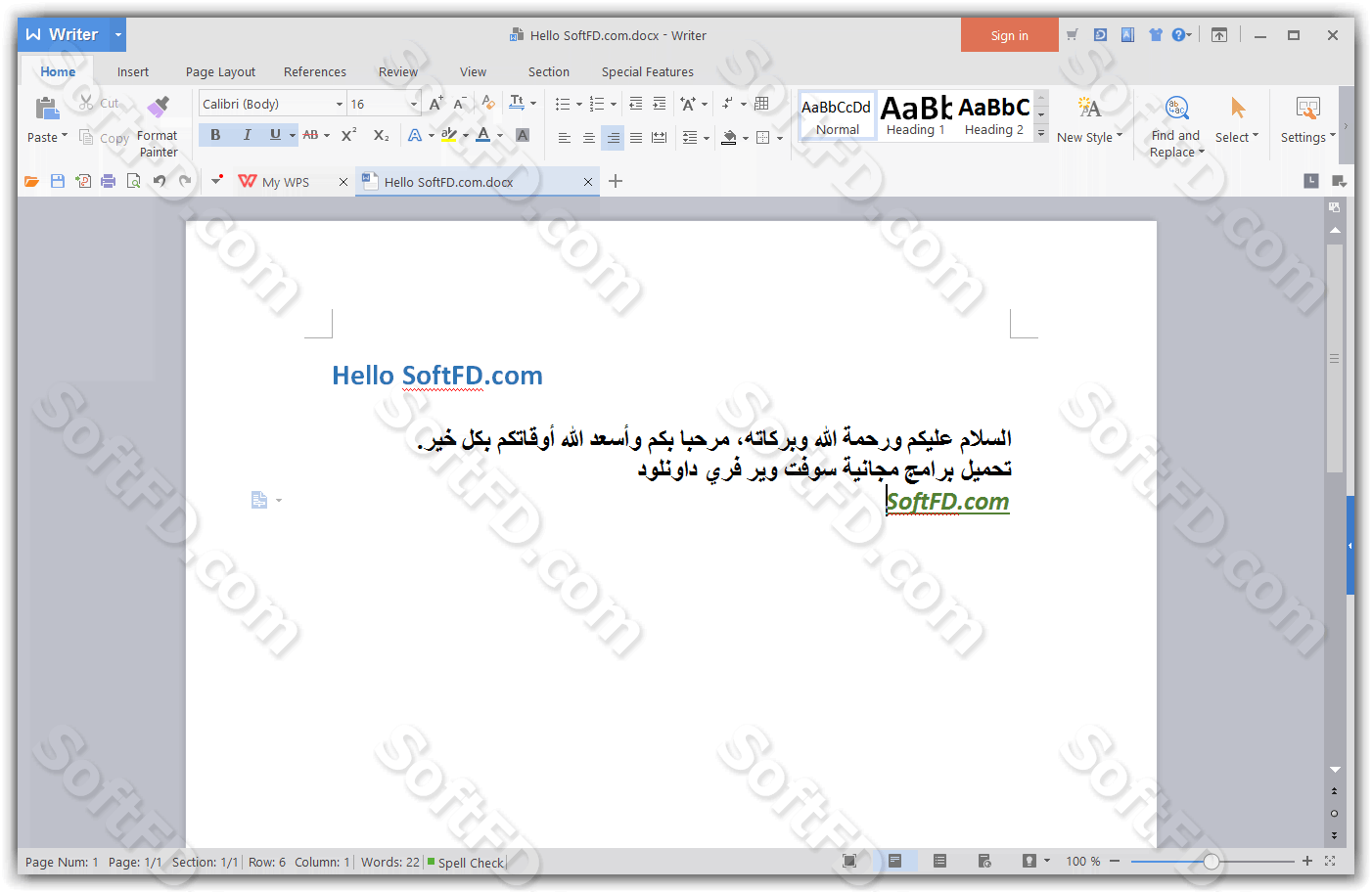Viewport: 1372px width, 892px height.
Task: Undo last action
Action: [160, 181]
